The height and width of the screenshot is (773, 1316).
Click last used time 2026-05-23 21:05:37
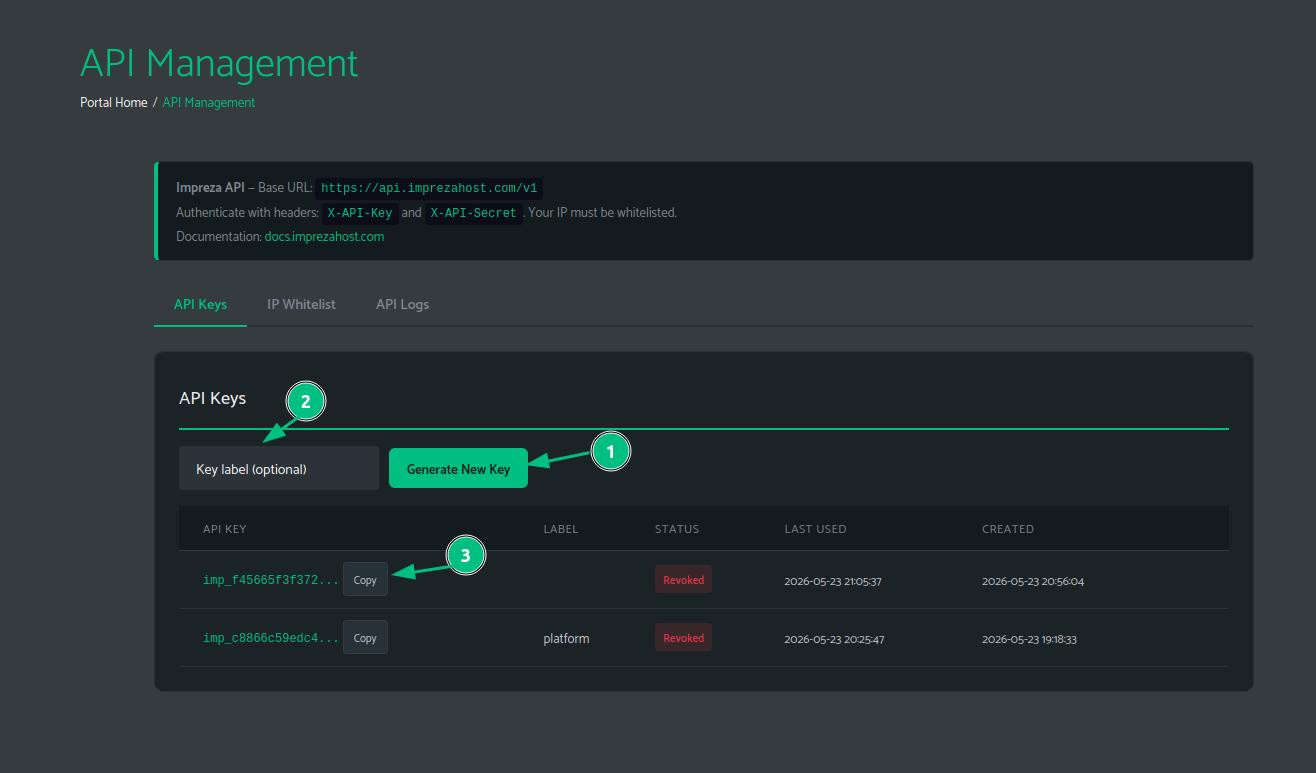833,581
